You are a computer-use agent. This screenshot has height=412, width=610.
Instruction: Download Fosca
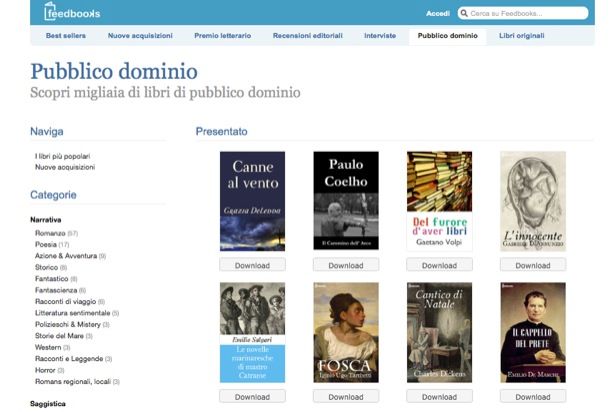346,396
